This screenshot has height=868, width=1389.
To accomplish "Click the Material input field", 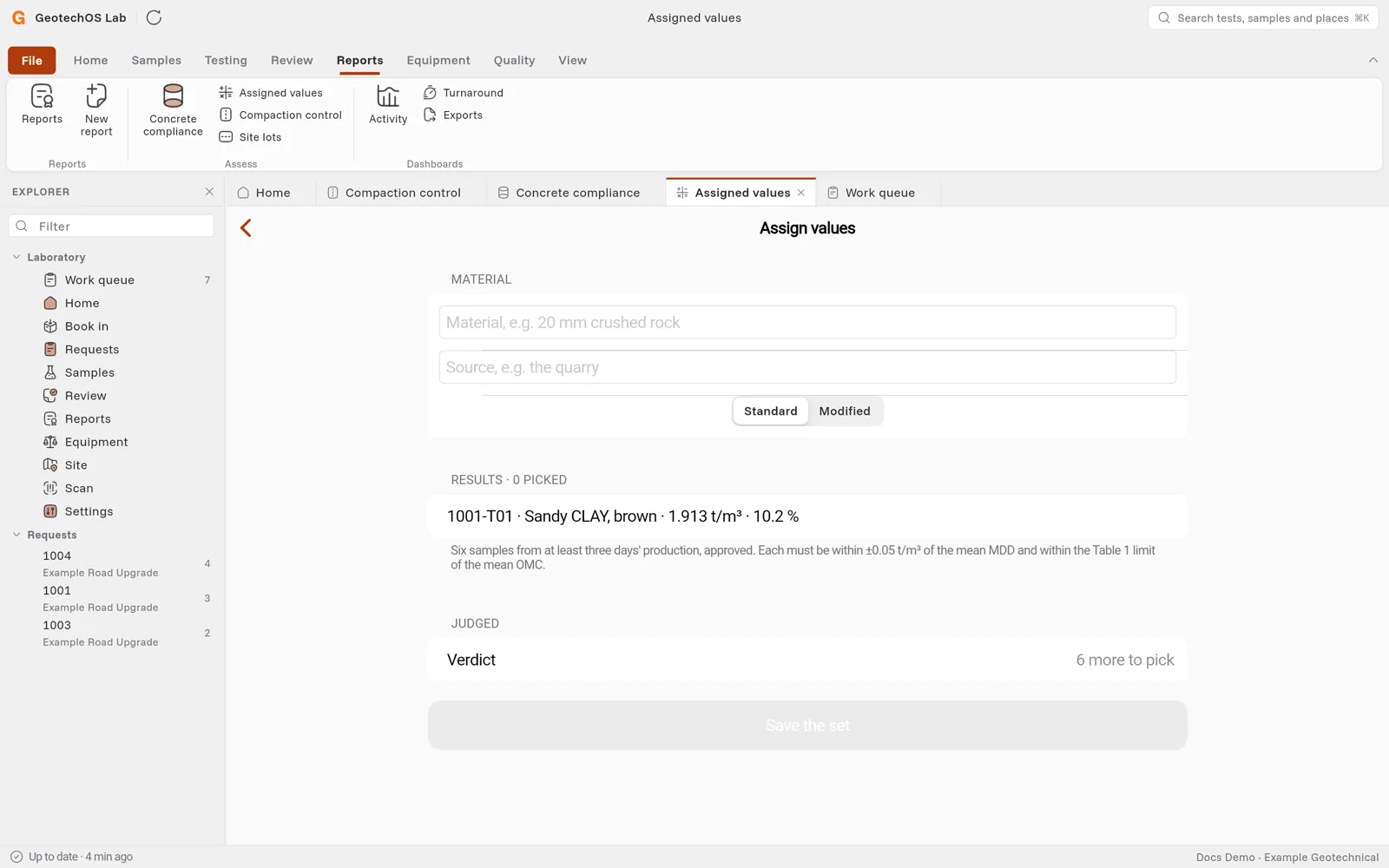I will [x=807, y=322].
